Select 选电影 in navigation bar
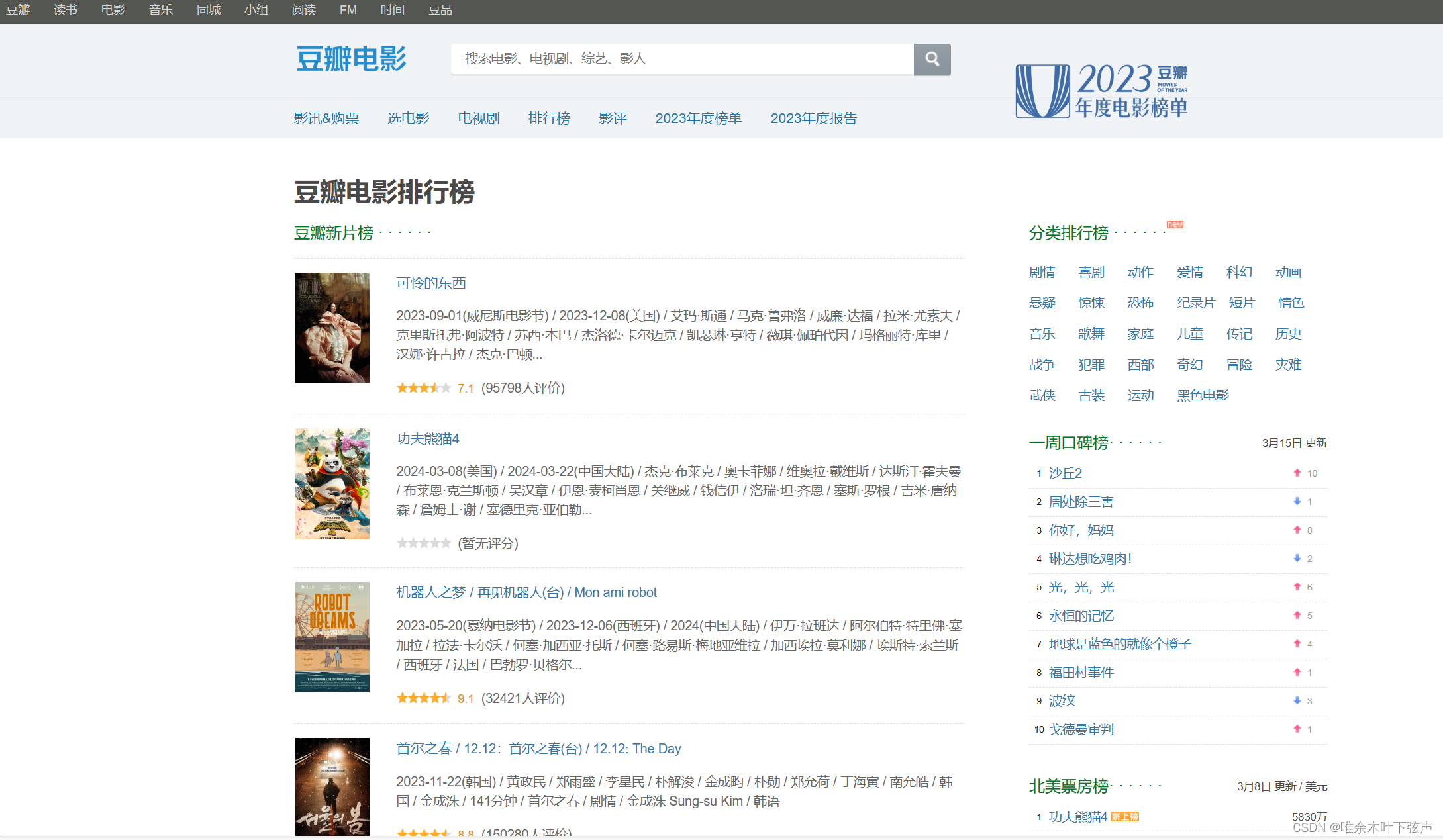Screen dimensions: 1443x840 coord(408,118)
